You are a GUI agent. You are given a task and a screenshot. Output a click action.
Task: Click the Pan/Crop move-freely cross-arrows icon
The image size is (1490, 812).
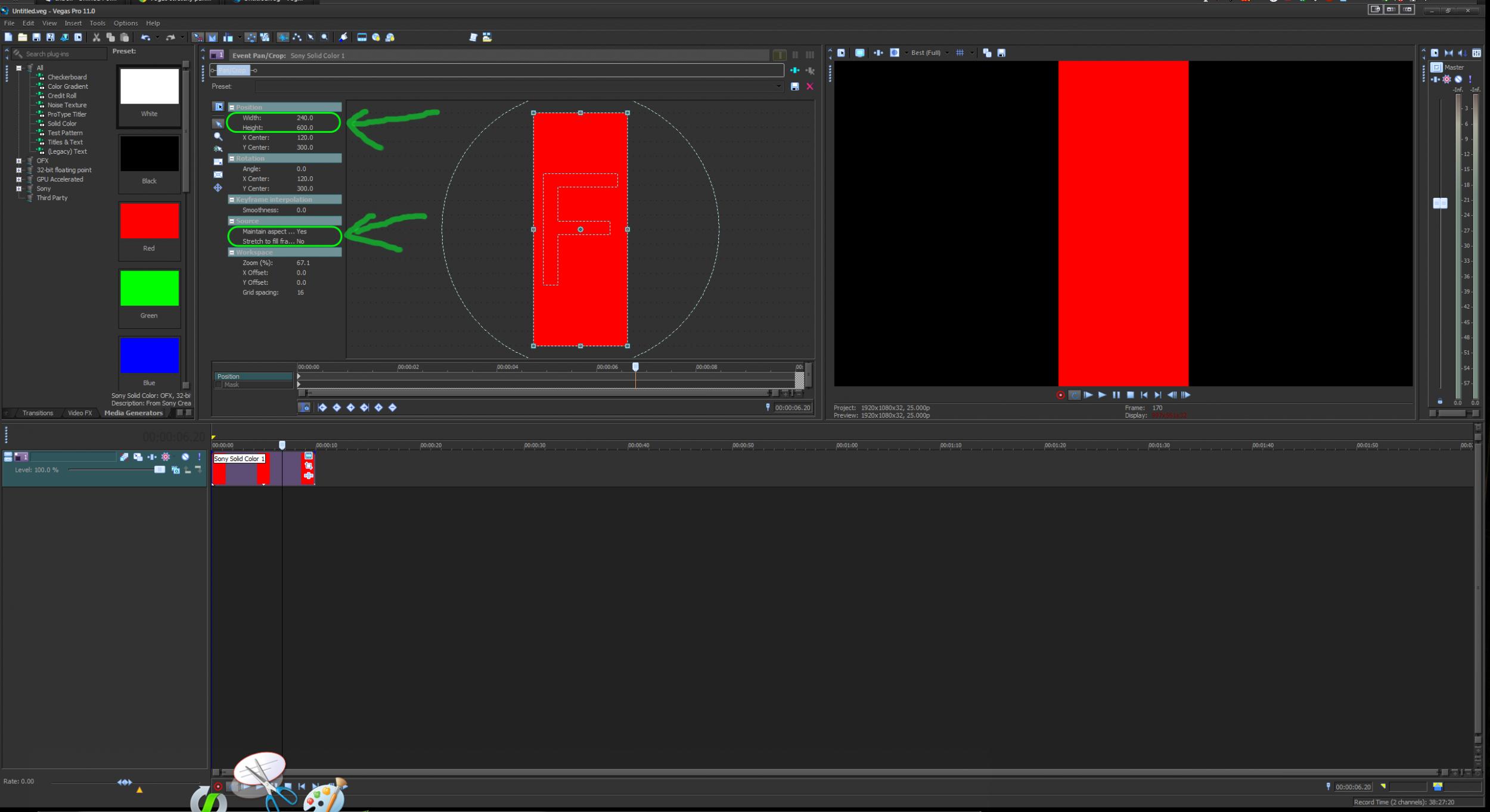218,188
